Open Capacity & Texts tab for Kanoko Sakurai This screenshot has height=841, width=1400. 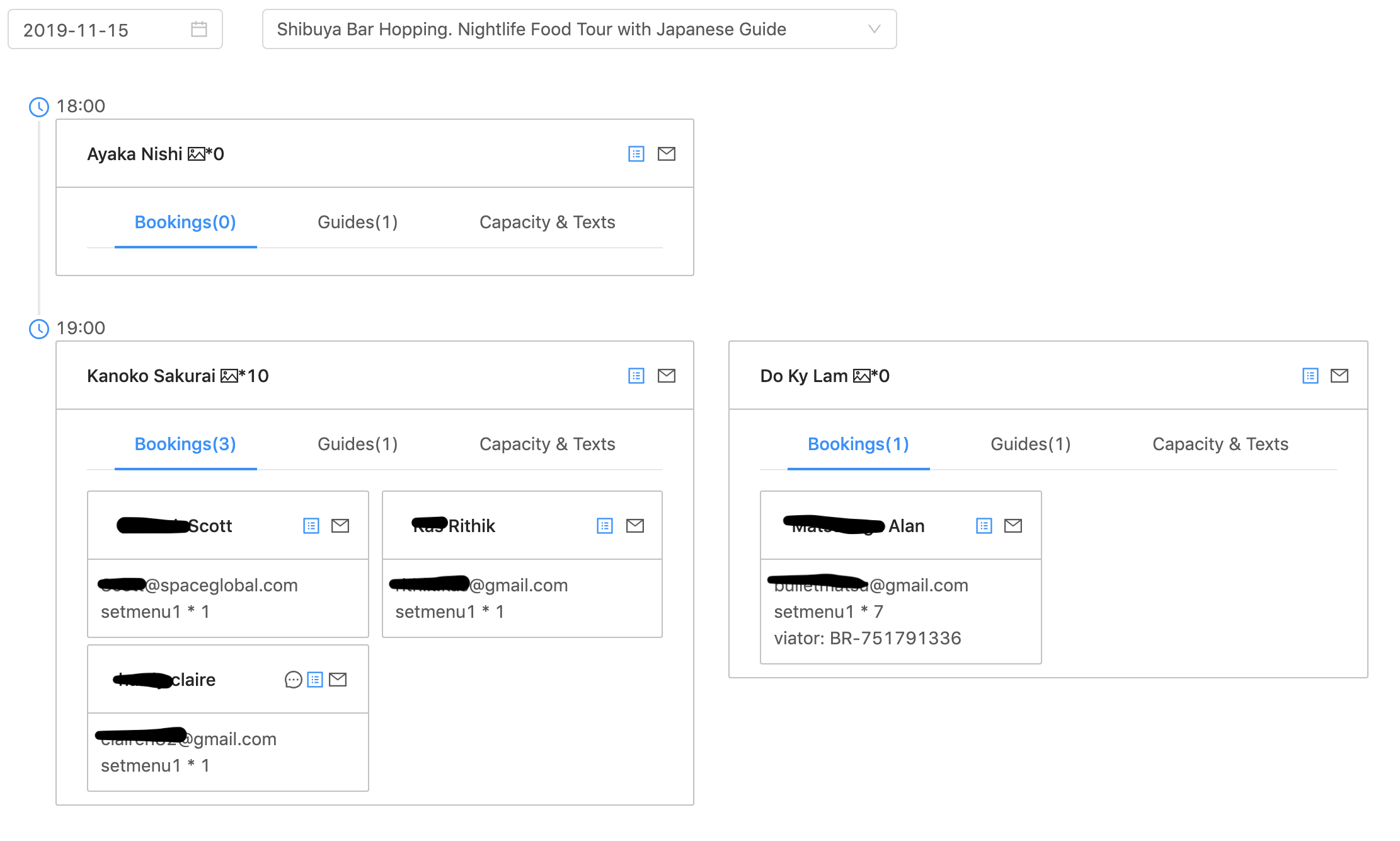click(x=547, y=444)
